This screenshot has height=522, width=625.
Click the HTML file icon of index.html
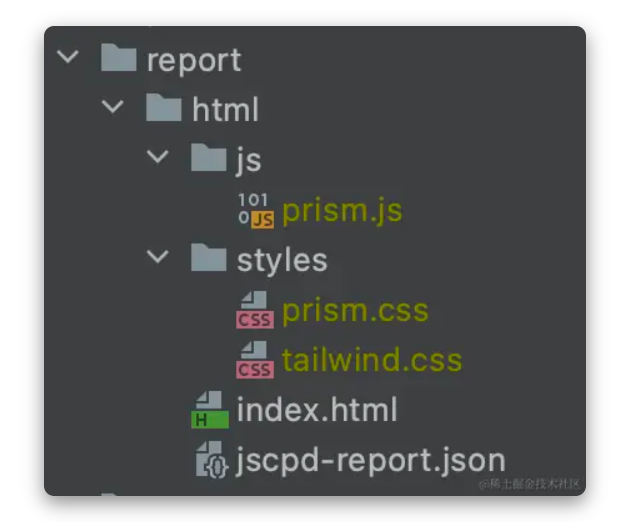tap(210, 410)
